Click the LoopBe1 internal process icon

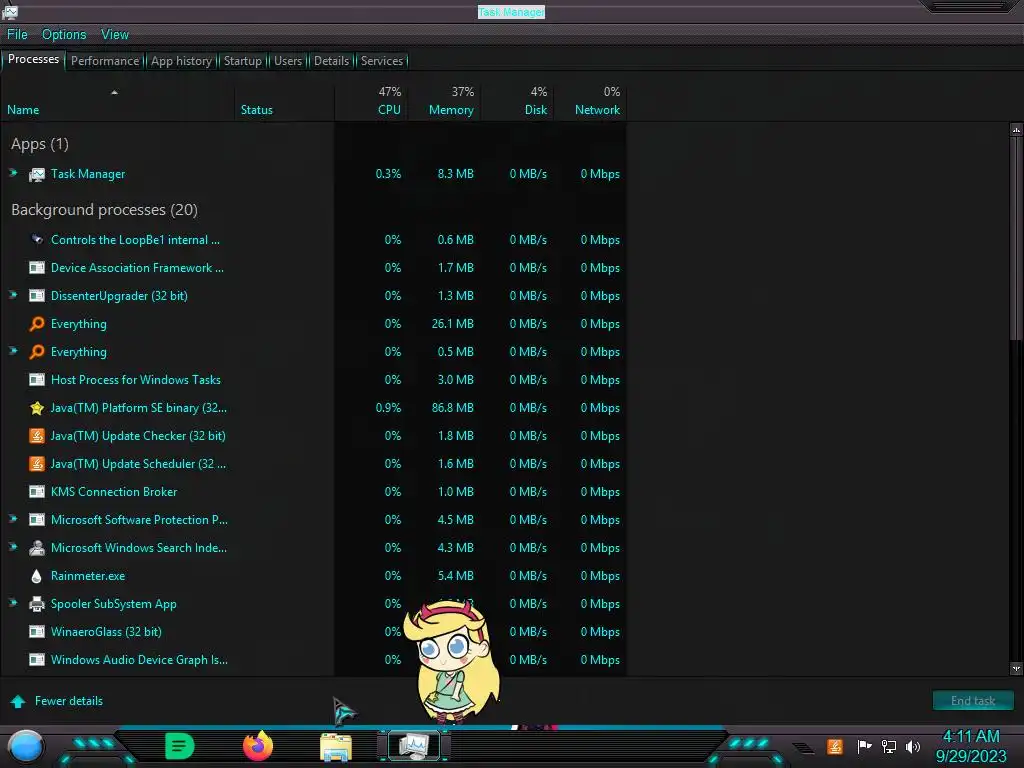pyautogui.click(x=37, y=240)
